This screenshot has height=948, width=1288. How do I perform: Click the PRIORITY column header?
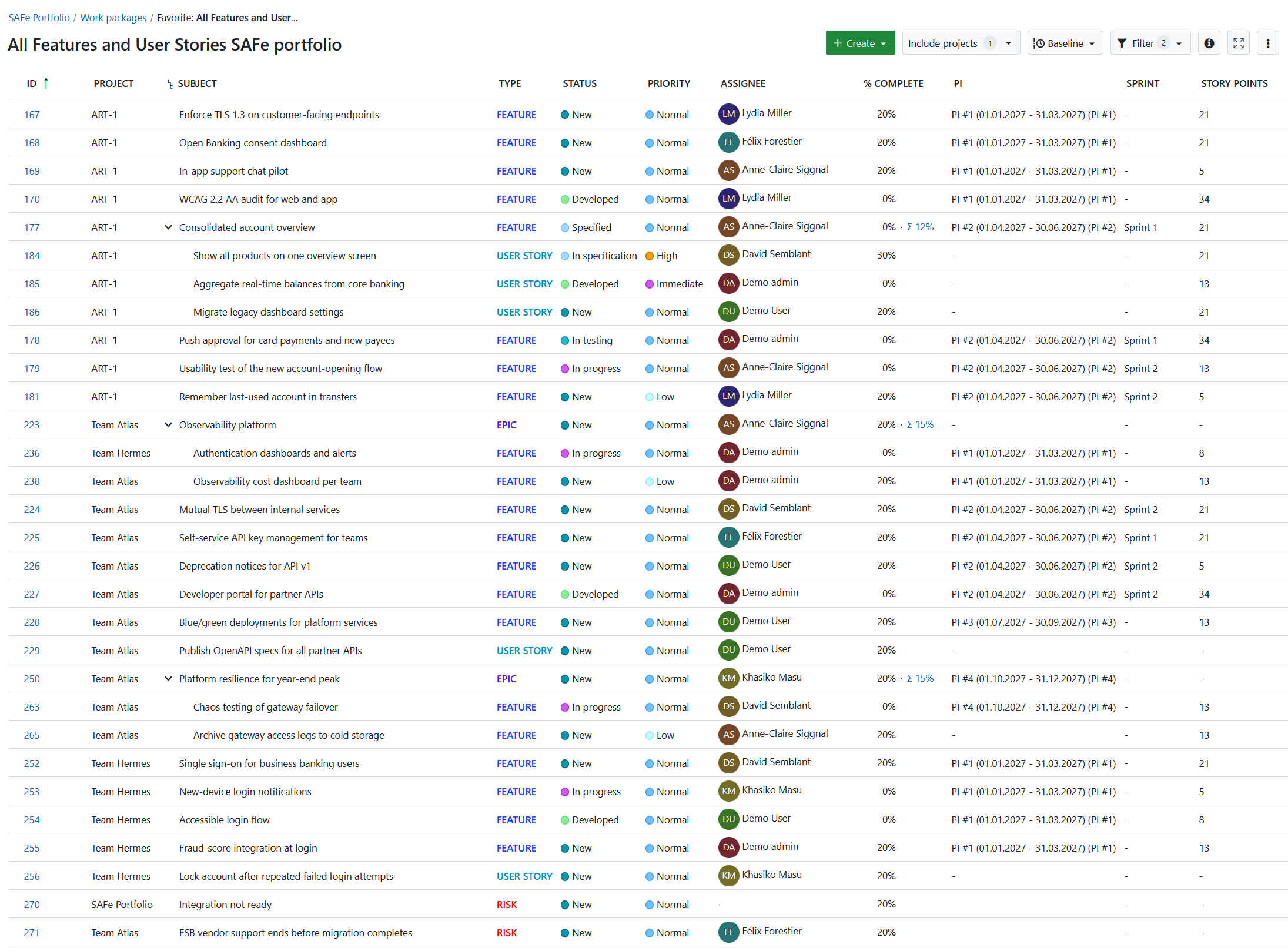point(668,83)
